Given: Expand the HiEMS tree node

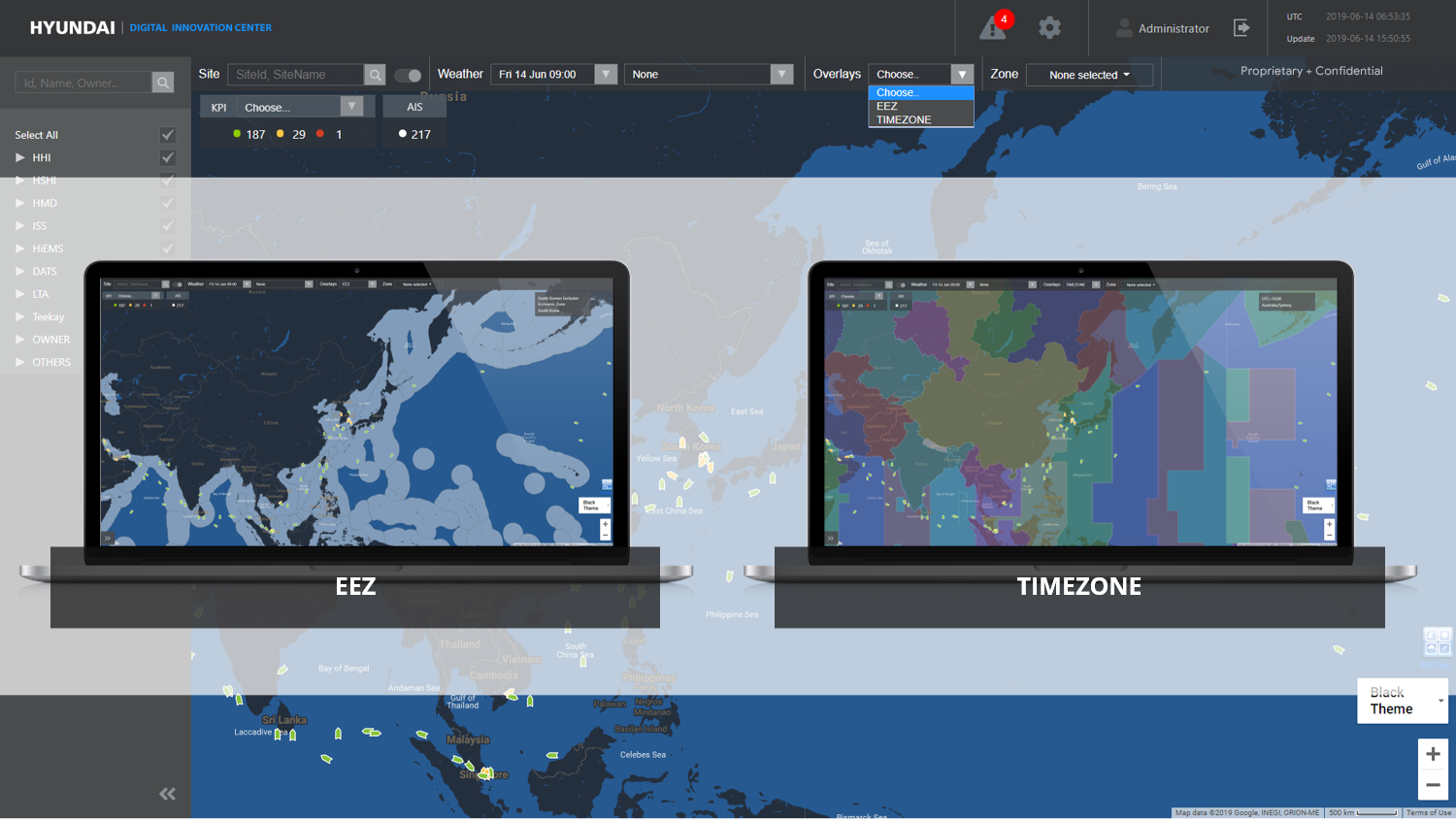Looking at the screenshot, I should (x=20, y=248).
